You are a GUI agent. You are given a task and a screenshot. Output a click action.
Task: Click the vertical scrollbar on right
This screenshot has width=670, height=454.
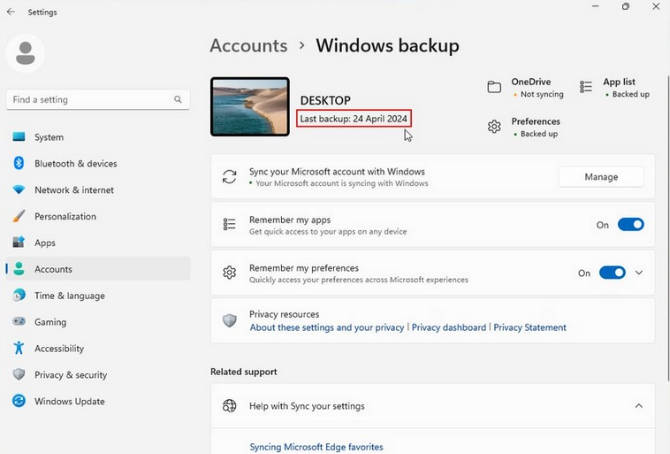coord(667,227)
